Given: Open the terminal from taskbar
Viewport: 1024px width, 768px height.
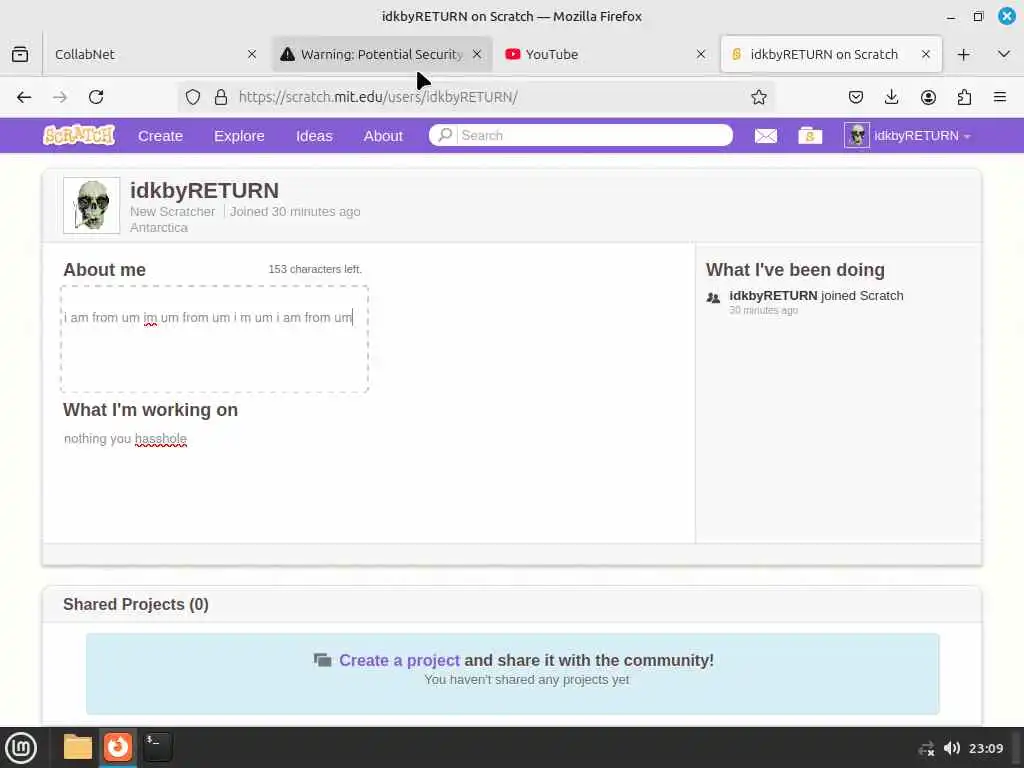Looking at the screenshot, I should [x=157, y=747].
